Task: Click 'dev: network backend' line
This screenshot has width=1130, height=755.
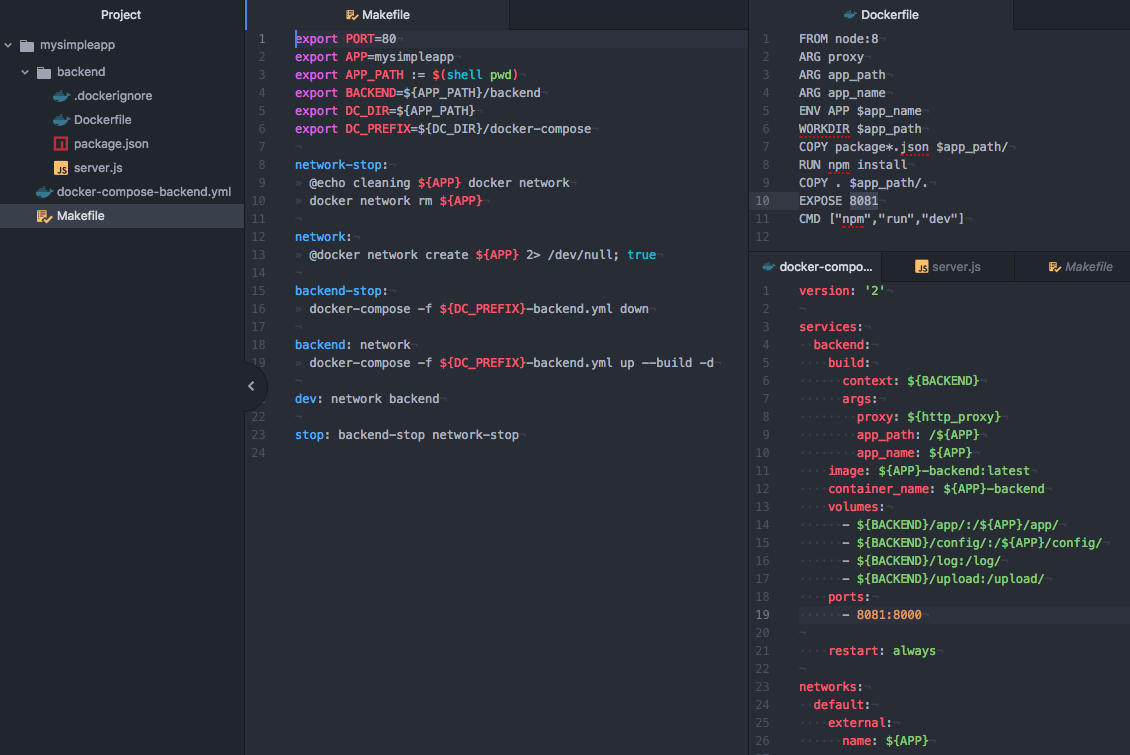Action: pyautogui.click(x=367, y=399)
